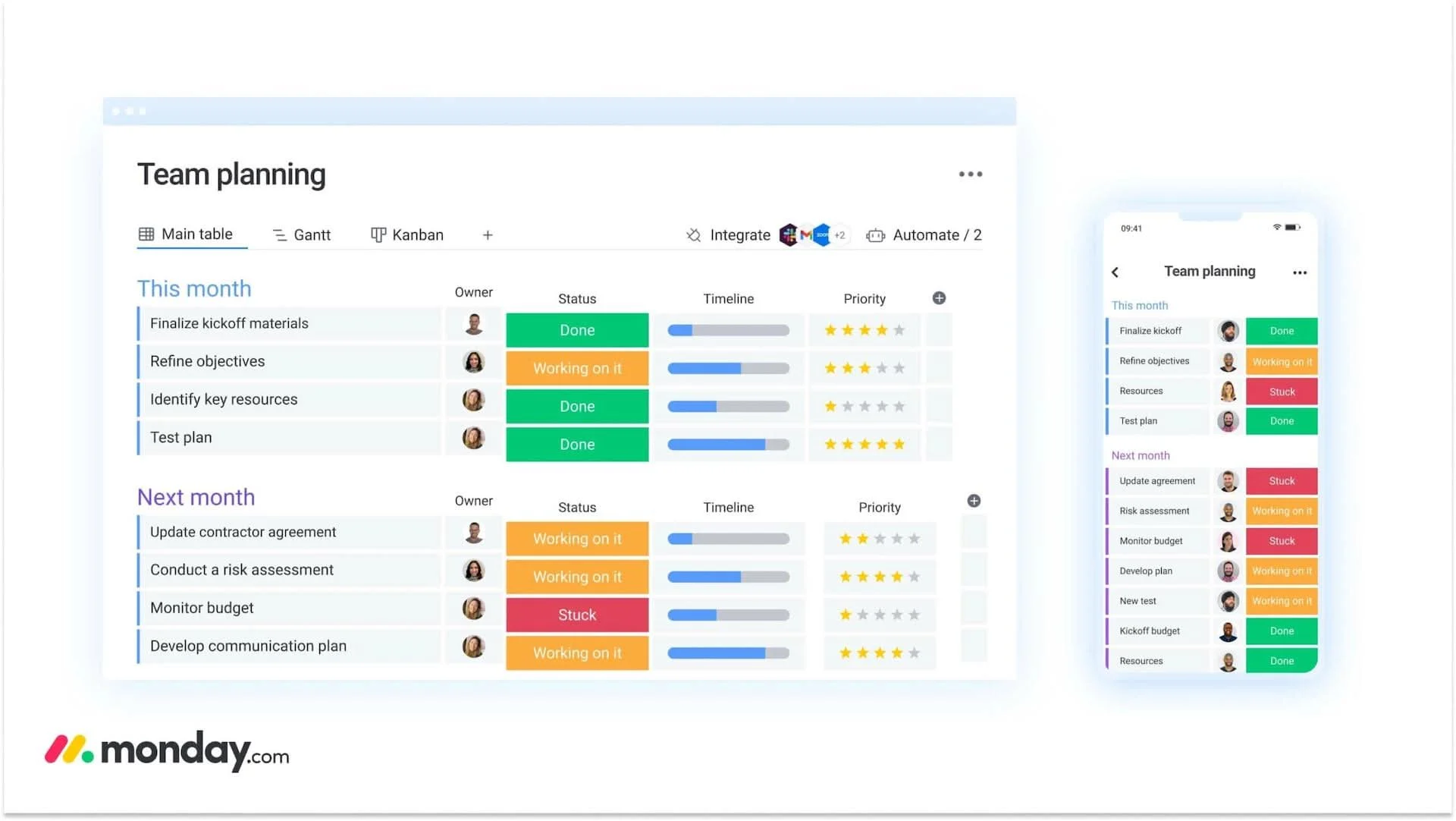Image resolution: width=1456 pixels, height=821 pixels.
Task: Tap the mobile back arrow
Action: tap(1115, 272)
